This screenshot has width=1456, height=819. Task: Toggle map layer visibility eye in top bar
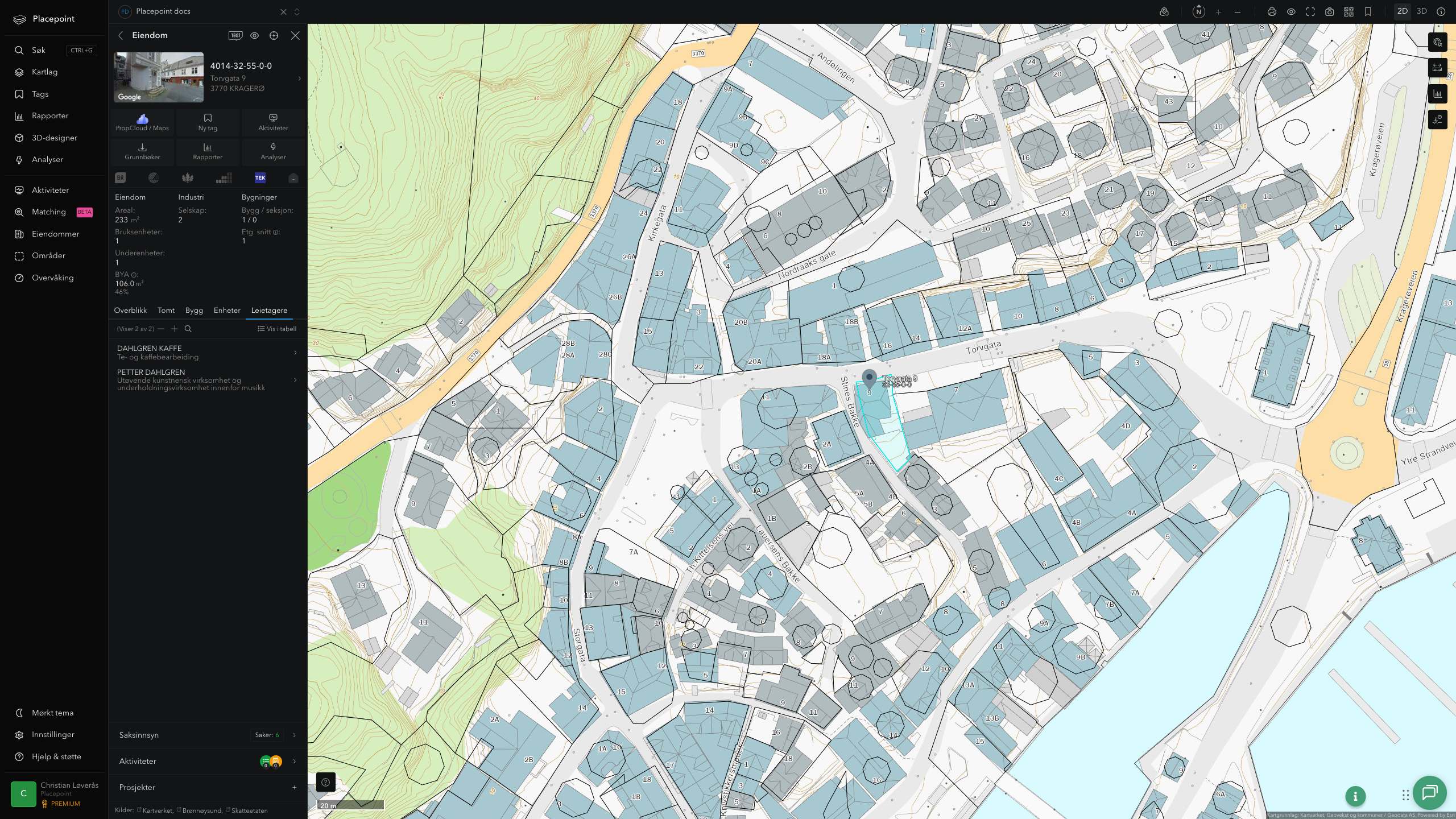1291,11
